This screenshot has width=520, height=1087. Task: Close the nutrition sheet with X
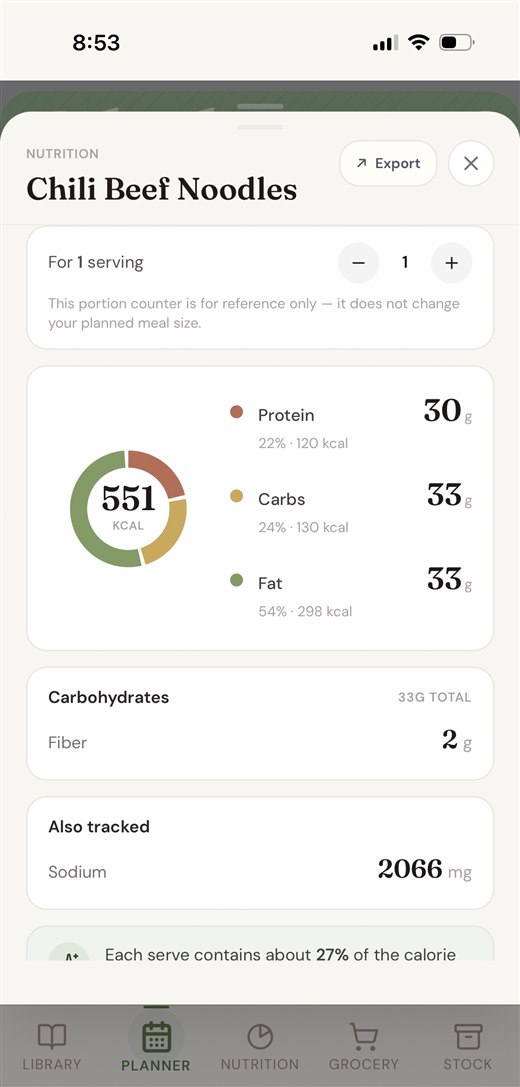tap(471, 164)
